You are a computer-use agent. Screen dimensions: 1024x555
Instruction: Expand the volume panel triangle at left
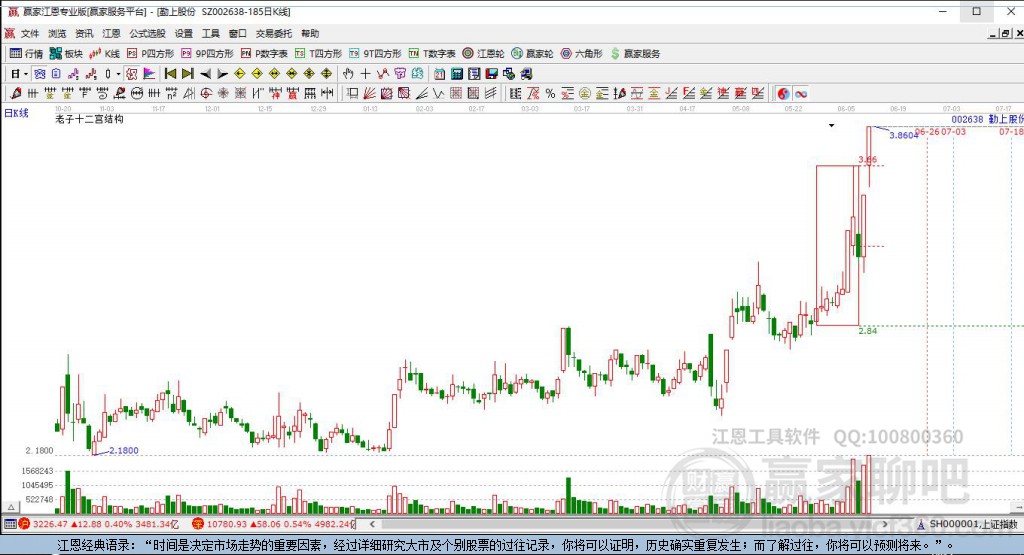coord(11,507)
